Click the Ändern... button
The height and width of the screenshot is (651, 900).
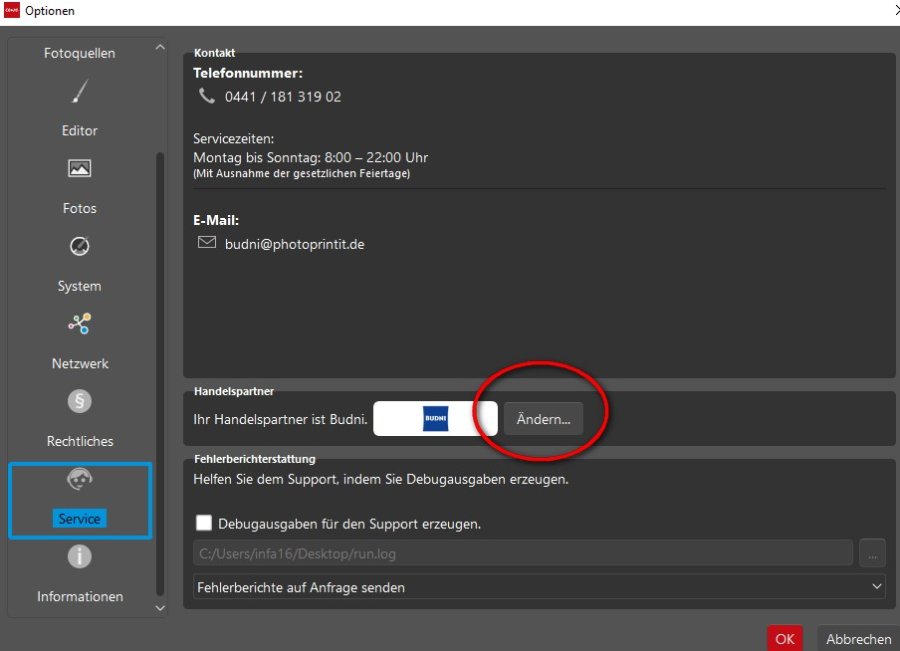(543, 419)
